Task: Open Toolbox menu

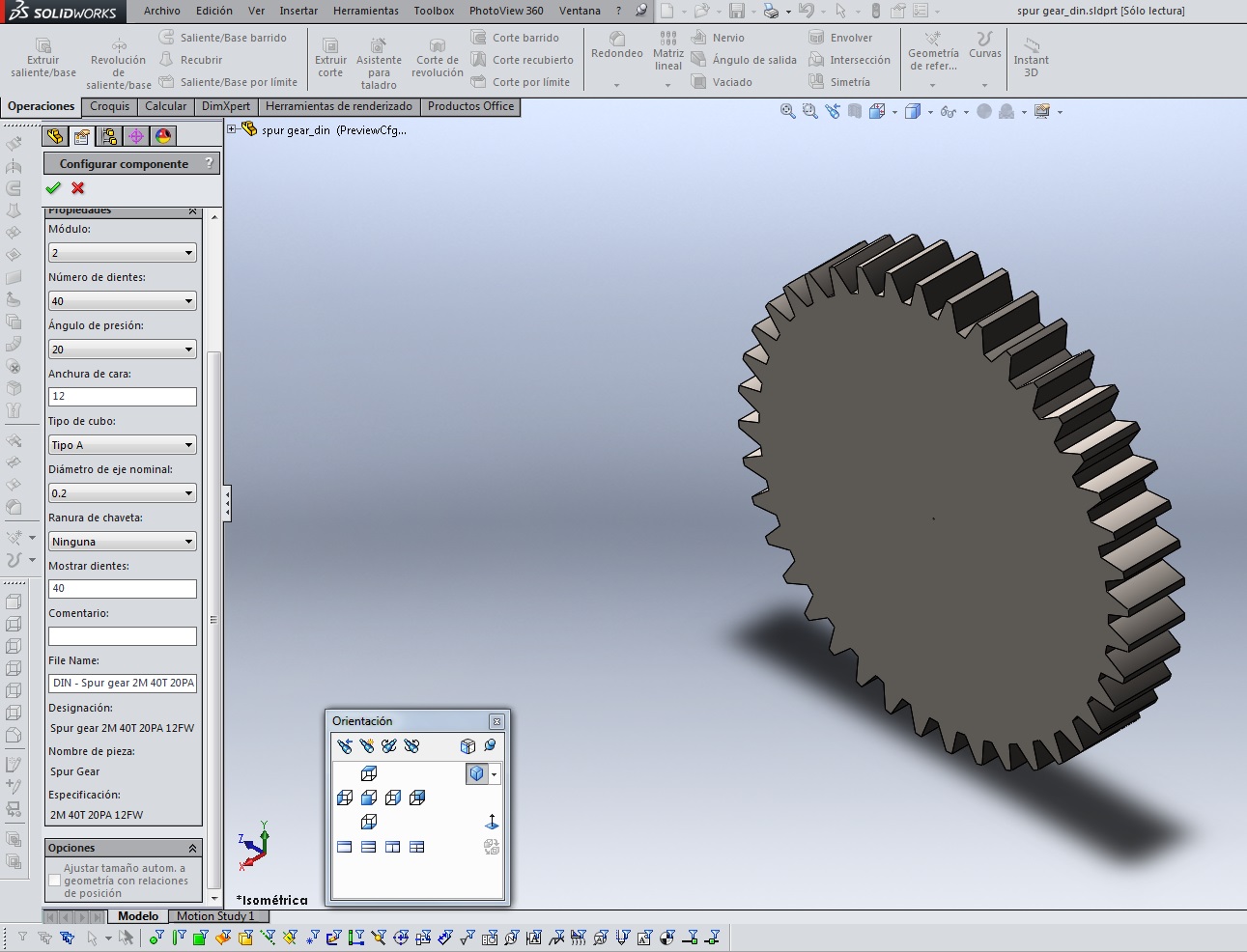Action: pyautogui.click(x=434, y=11)
